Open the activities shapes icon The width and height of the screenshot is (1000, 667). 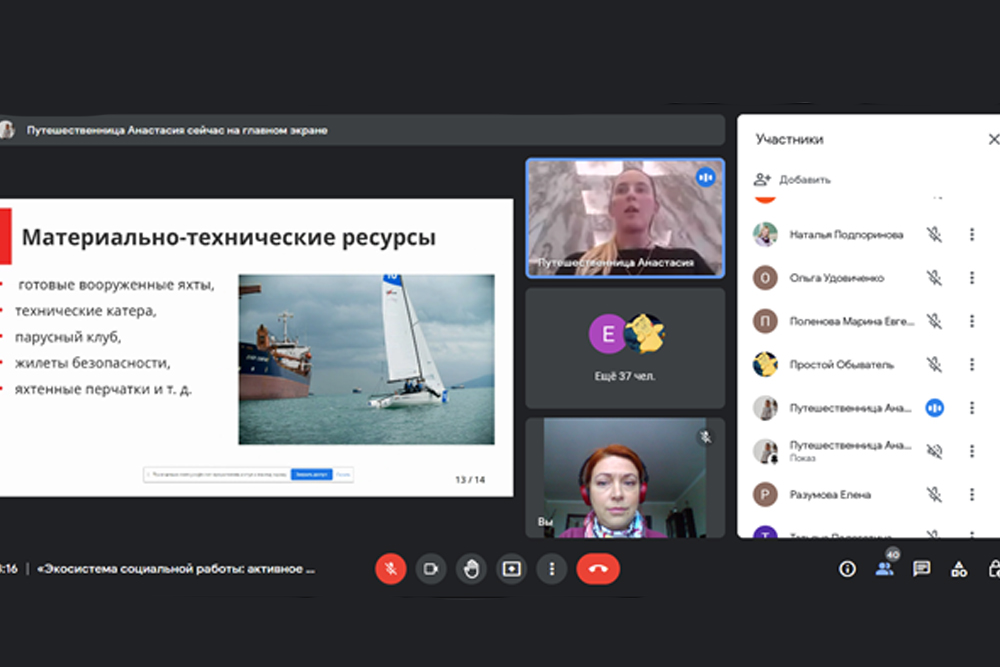(x=958, y=569)
